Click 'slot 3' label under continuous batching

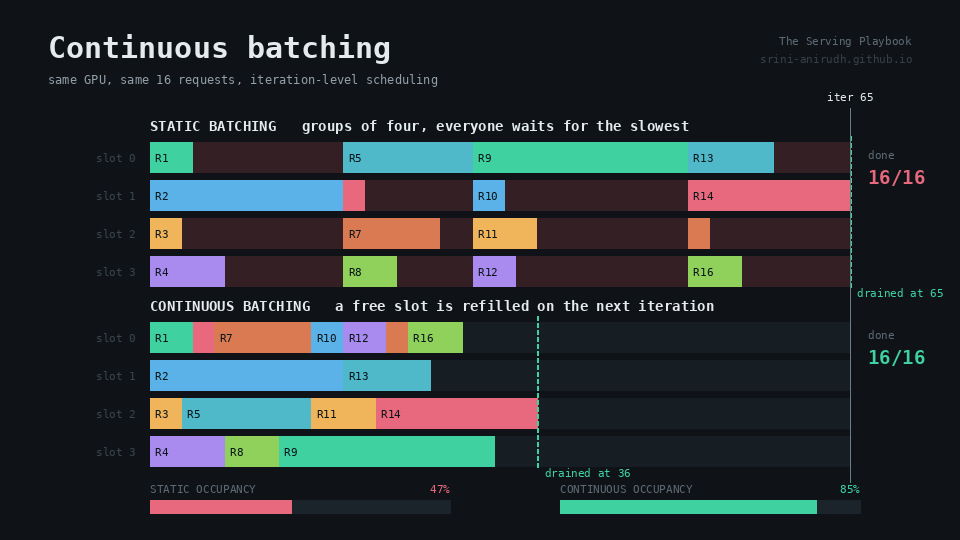(x=116, y=452)
